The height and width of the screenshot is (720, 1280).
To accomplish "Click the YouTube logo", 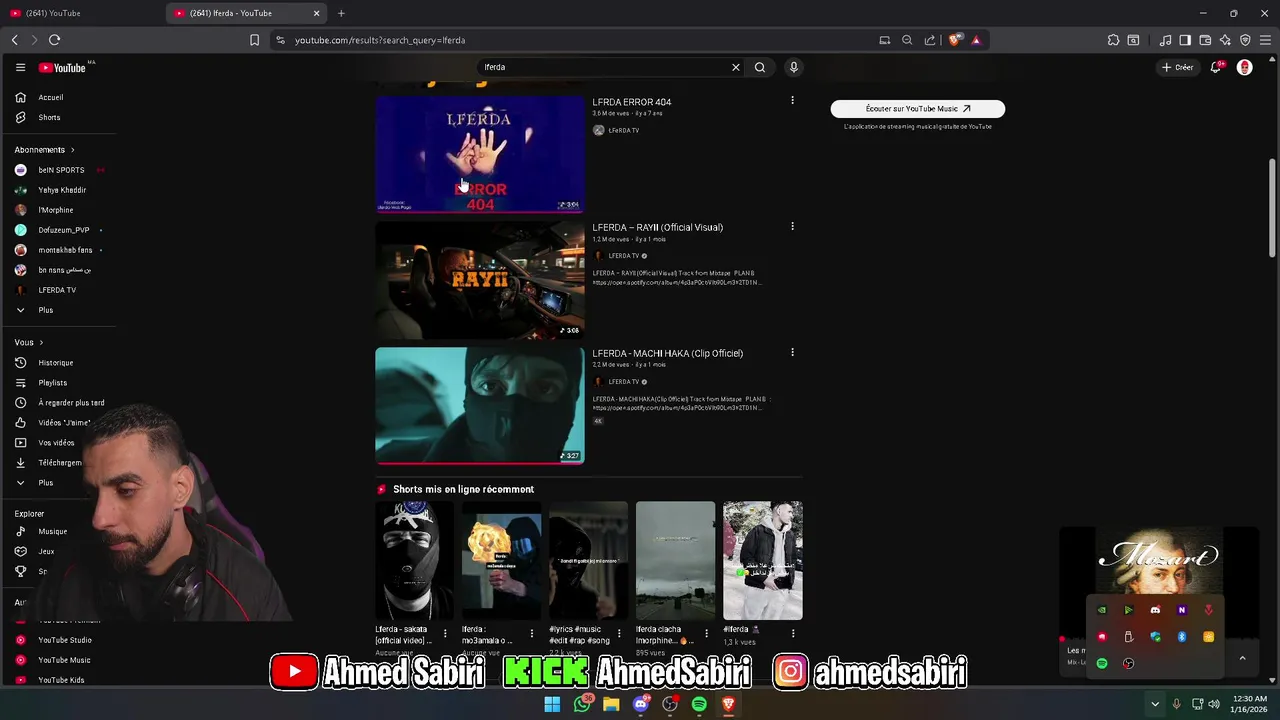I will coord(63,67).
